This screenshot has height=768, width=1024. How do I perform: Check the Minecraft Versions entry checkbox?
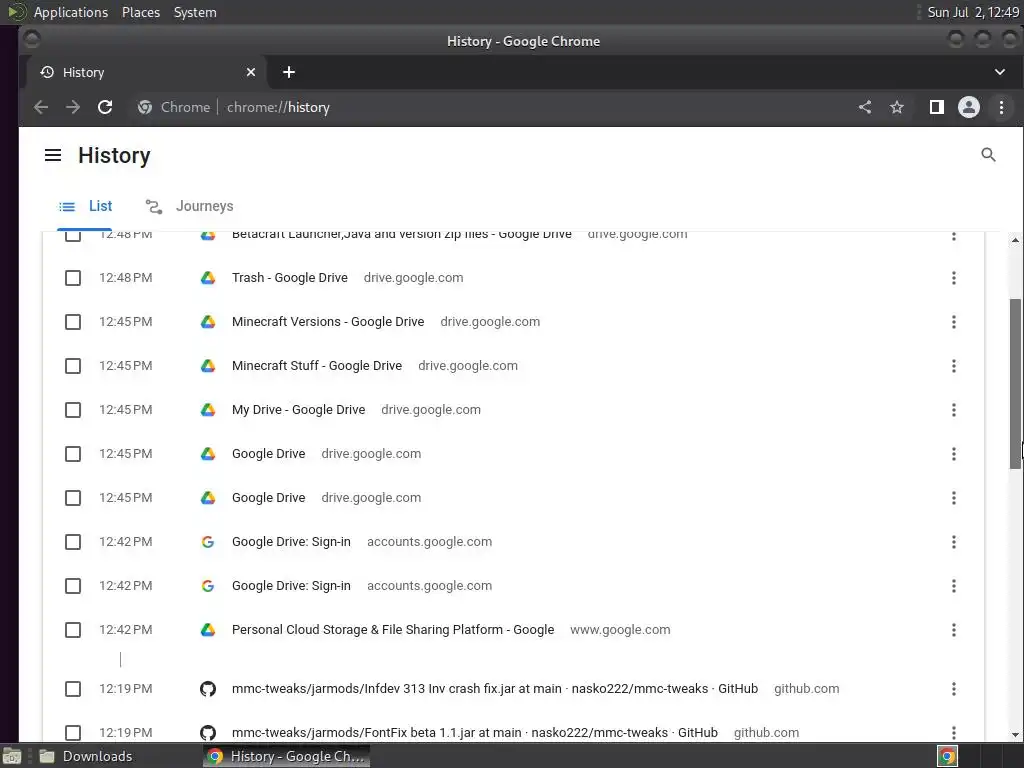[x=73, y=322]
